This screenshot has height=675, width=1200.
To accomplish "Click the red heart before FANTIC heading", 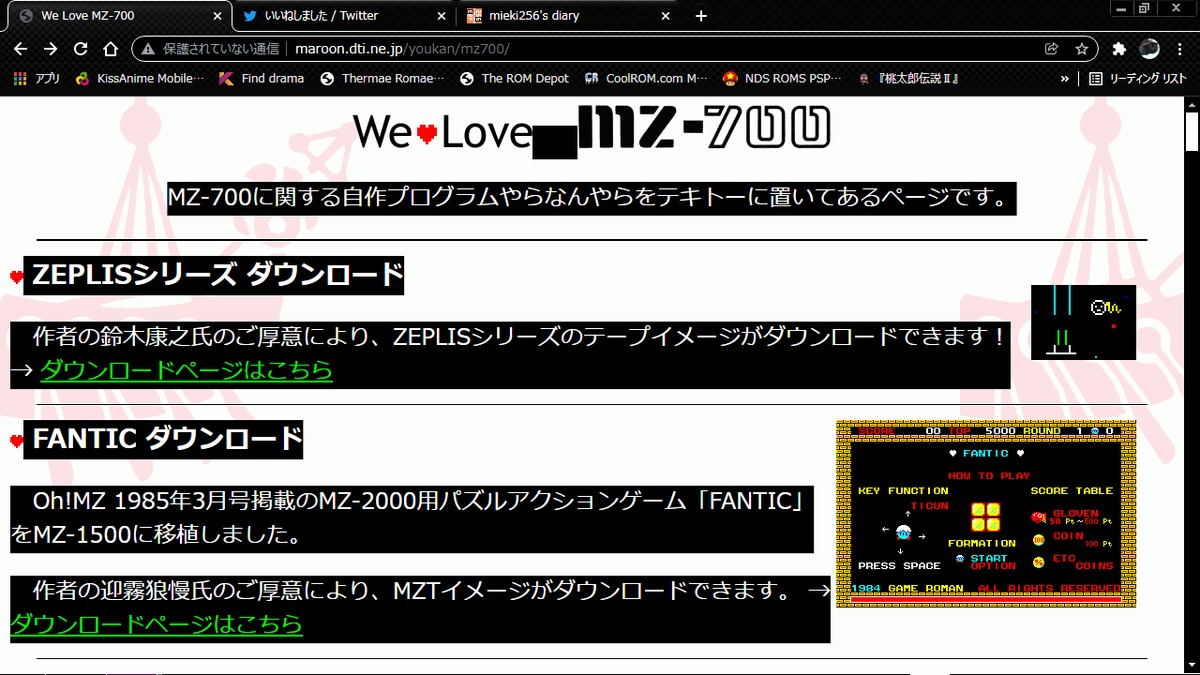I will pos(16,440).
